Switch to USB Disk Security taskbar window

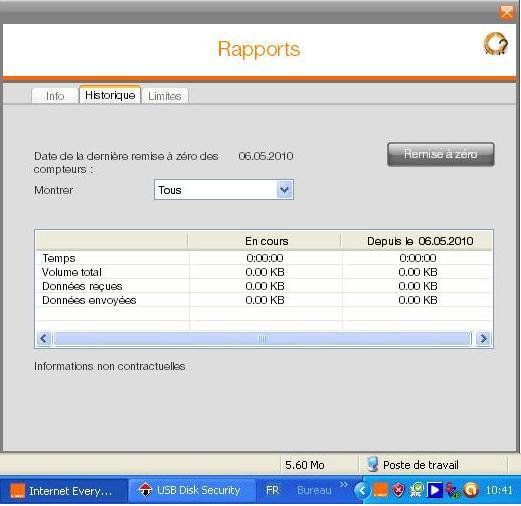pos(192,490)
